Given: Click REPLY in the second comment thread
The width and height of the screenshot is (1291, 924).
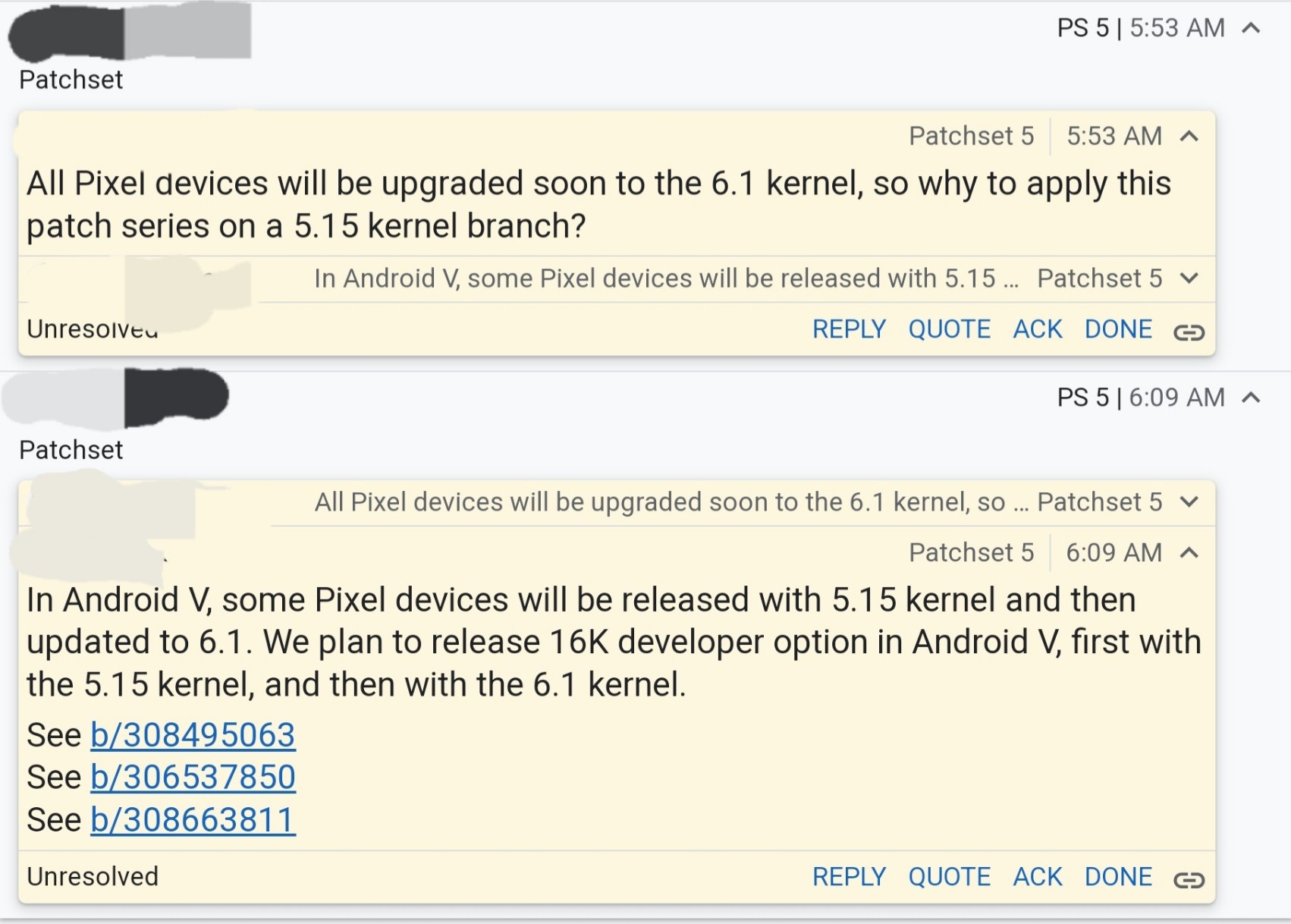Looking at the screenshot, I should [849, 877].
